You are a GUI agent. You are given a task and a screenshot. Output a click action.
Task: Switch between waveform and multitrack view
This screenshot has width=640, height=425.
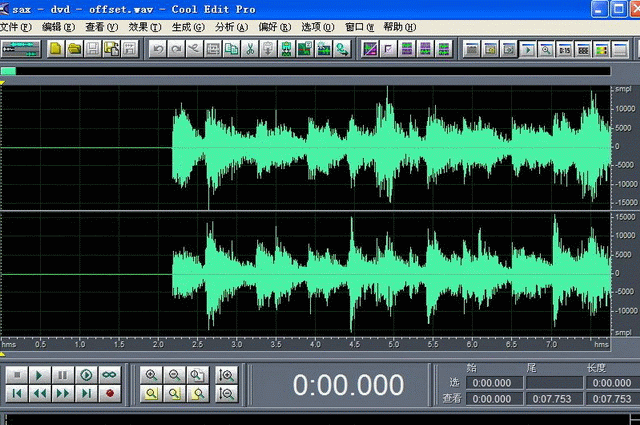point(21,49)
